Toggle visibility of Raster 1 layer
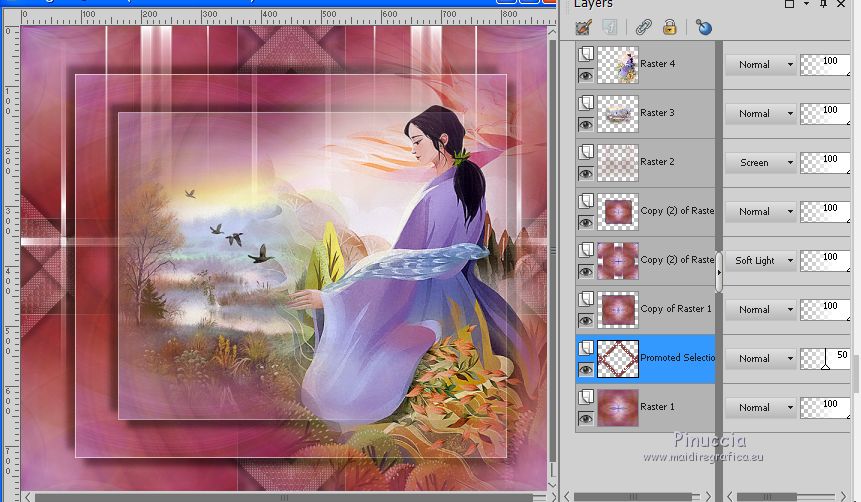Screen dimensions: 861x502 (x=586, y=419)
